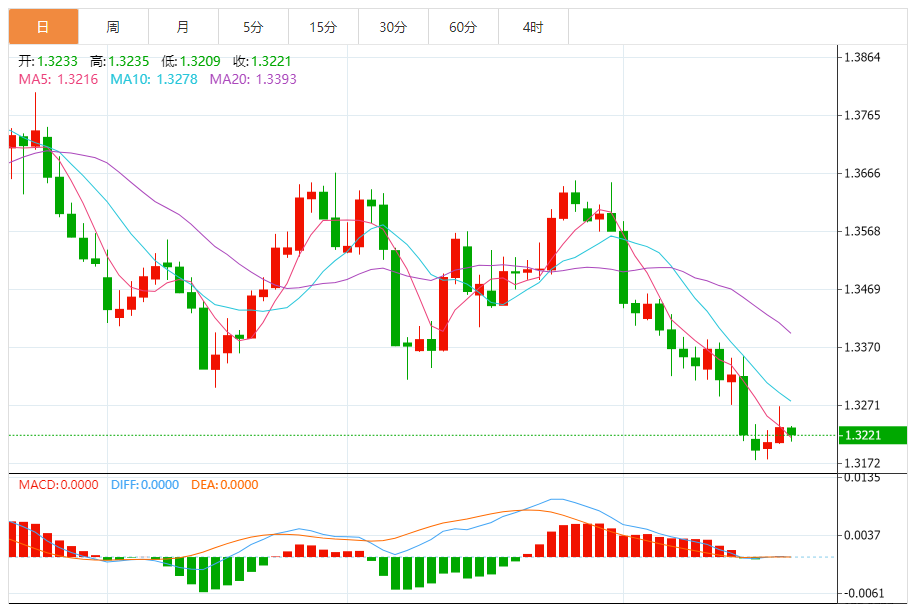Viewport: 920px width, 604px height.
Task: Click the 1.3469 price axis label
Action: pyautogui.click(x=862, y=289)
